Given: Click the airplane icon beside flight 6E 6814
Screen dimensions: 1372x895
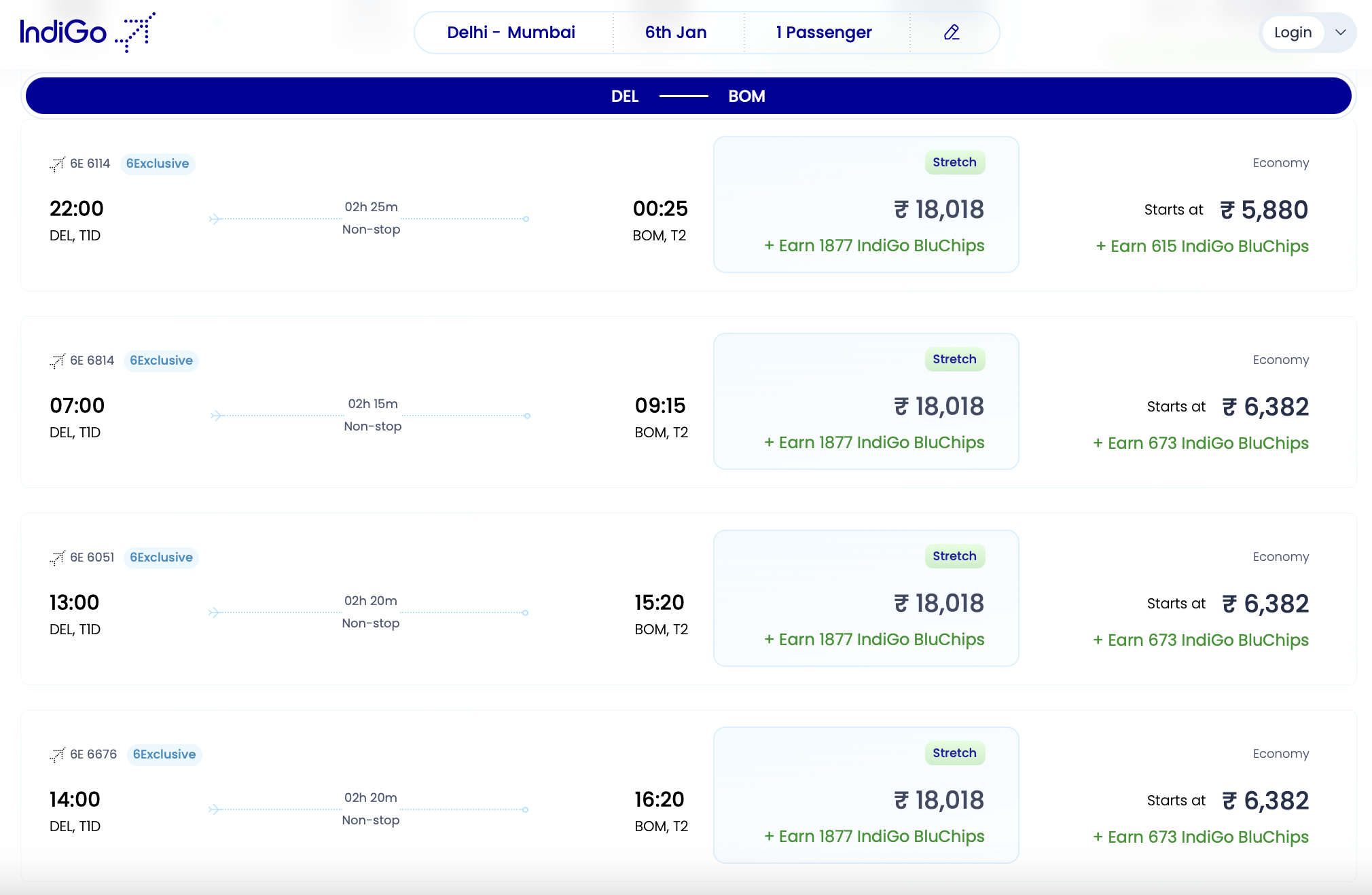Looking at the screenshot, I should pyautogui.click(x=58, y=361).
